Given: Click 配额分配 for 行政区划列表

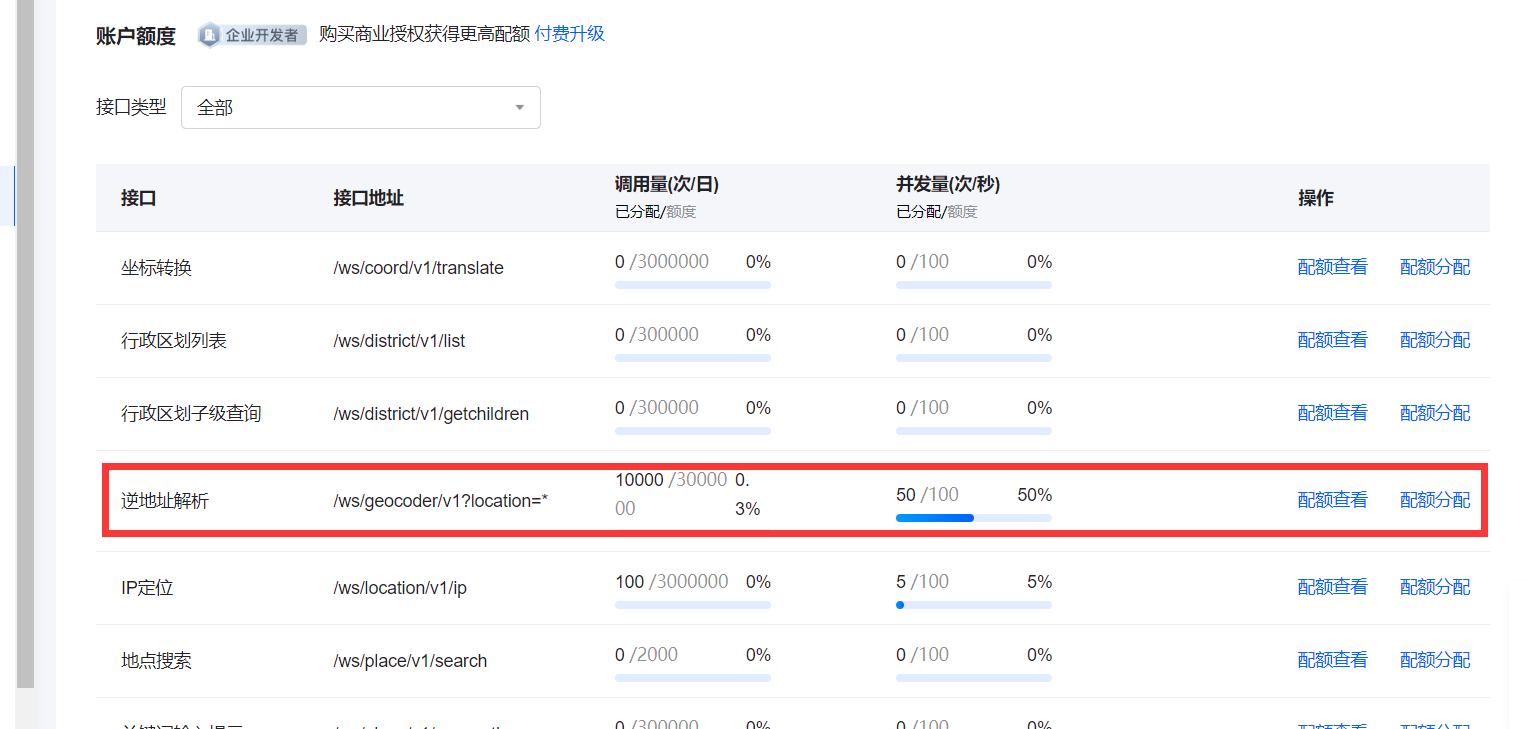Looking at the screenshot, I should (1435, 340).
